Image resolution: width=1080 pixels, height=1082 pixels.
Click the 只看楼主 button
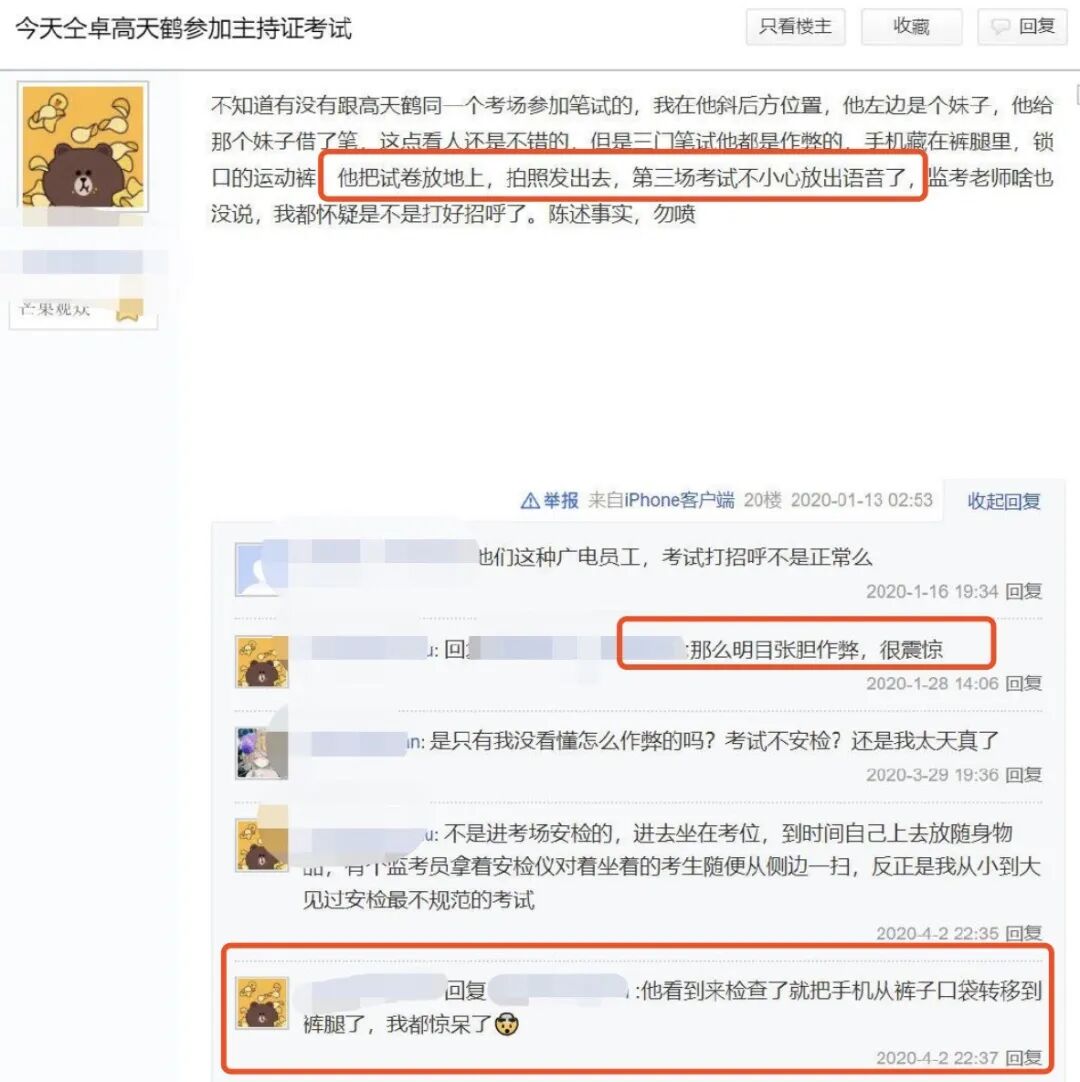(x=795, y=27)
